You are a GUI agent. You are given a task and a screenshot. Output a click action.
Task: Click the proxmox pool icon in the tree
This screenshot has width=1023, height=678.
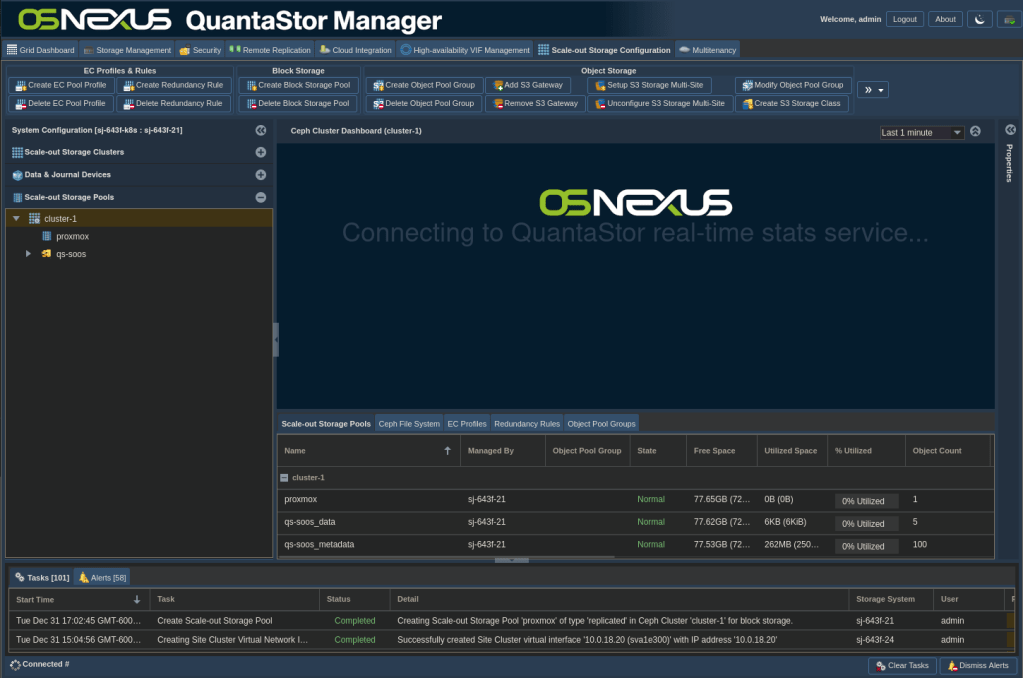(47, 237)
